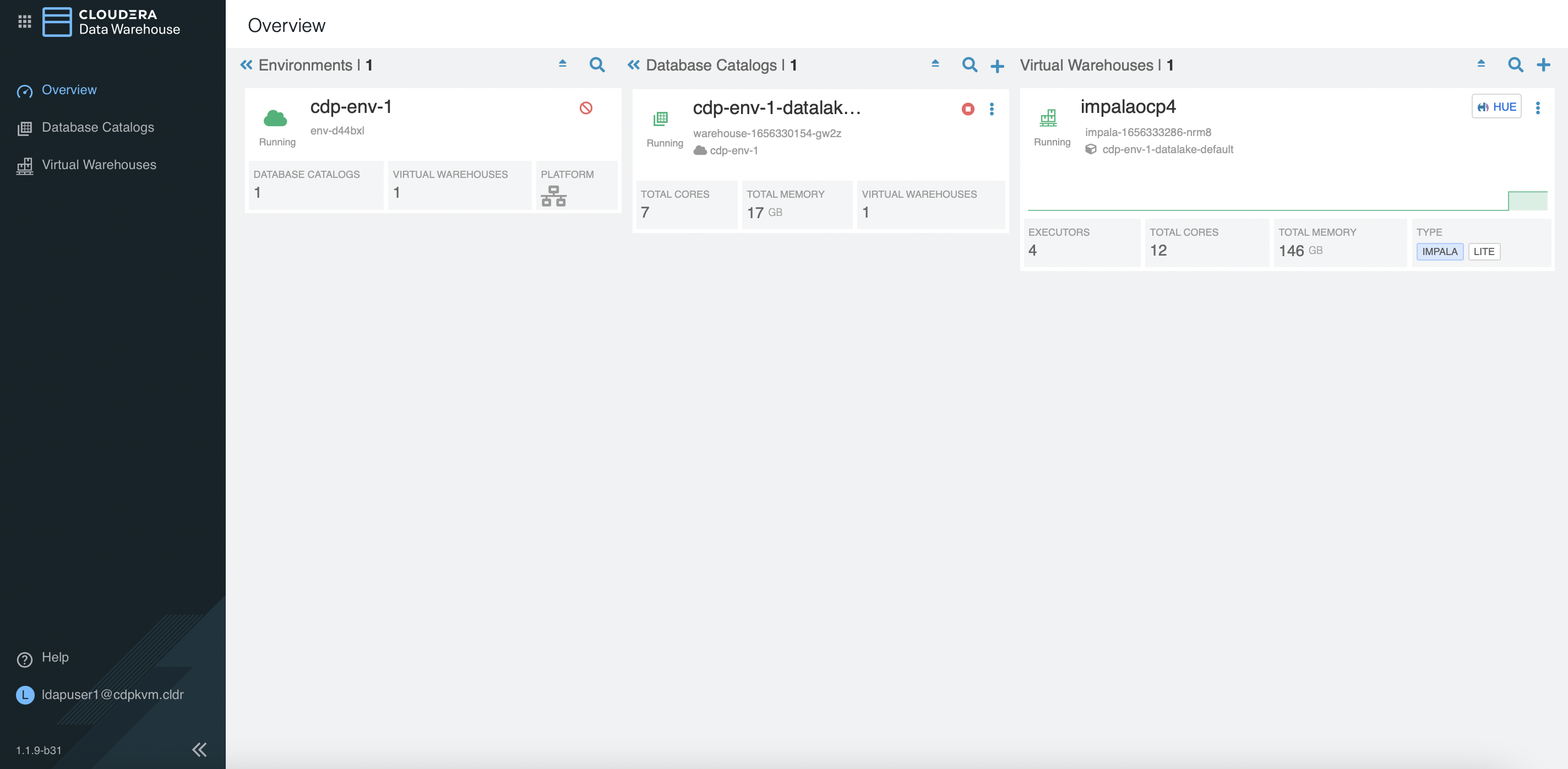This screenshot has height=769, width=1568.
Task: Deactivate the cdp-env-1 environment via red icon
Action: pos(586,108)
